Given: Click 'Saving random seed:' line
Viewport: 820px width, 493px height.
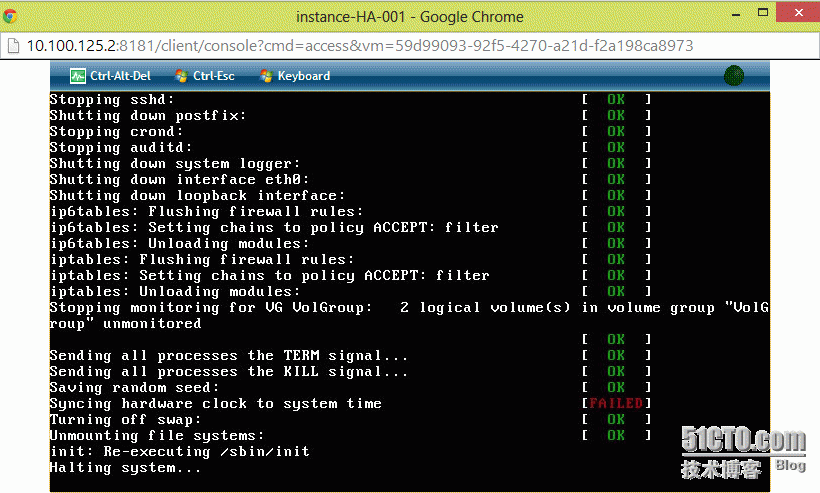Looking at the screenshot, I should click(x=134, y=387).
